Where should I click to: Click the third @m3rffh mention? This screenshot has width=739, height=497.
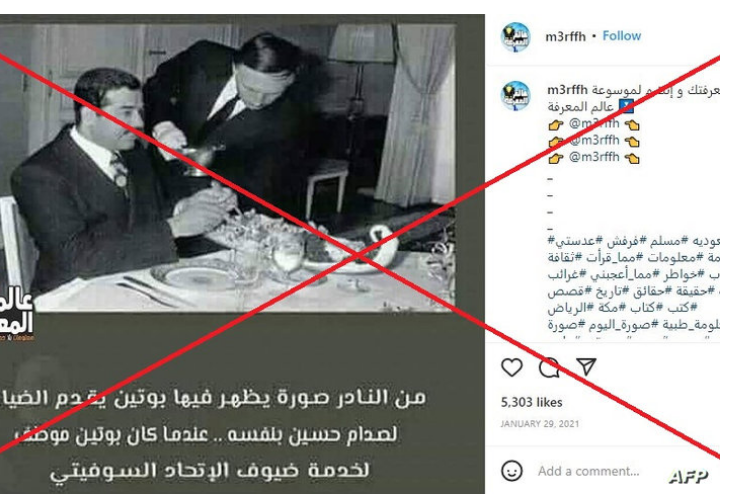[594, 156]
